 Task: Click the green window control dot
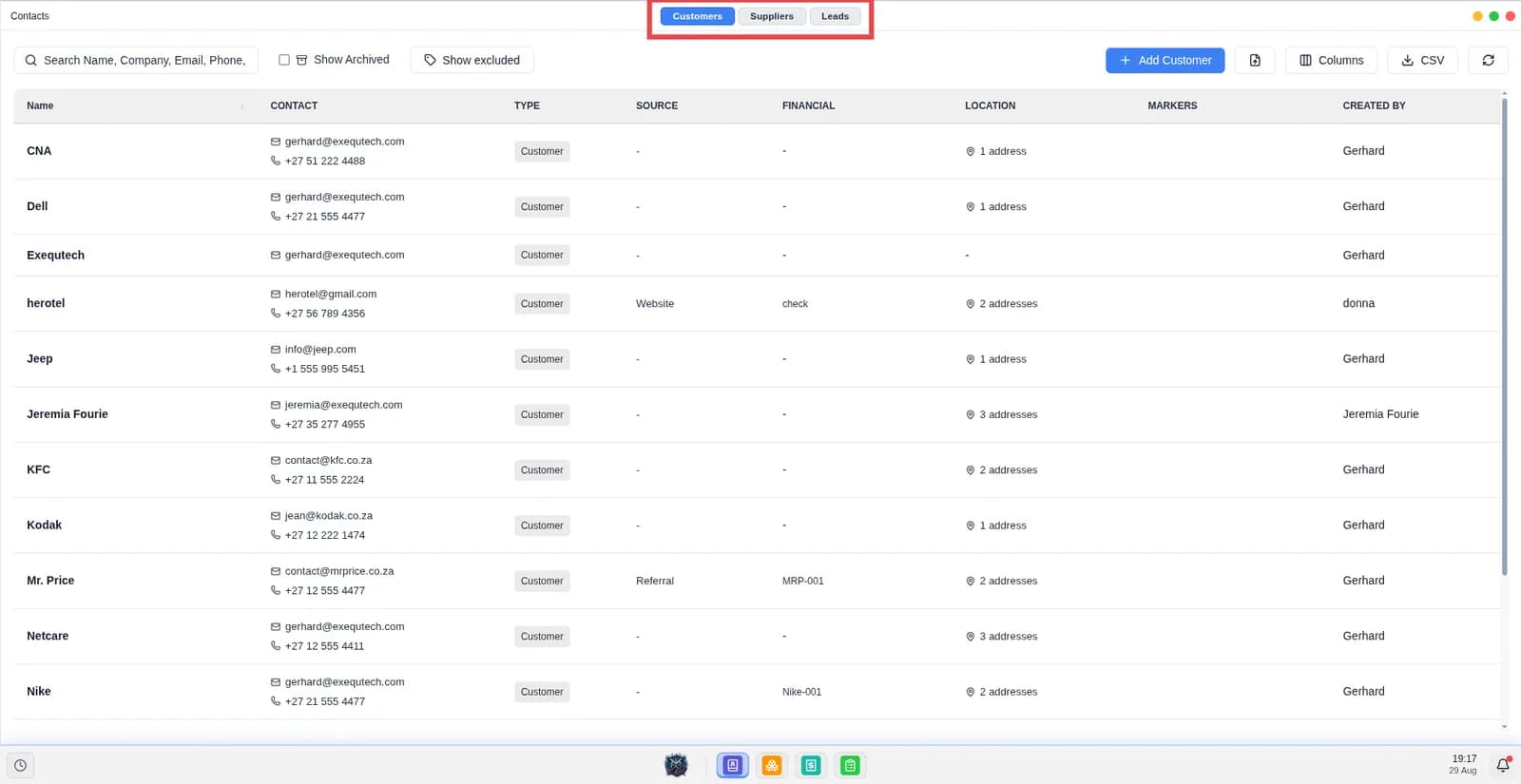[x=1493, y=16]
